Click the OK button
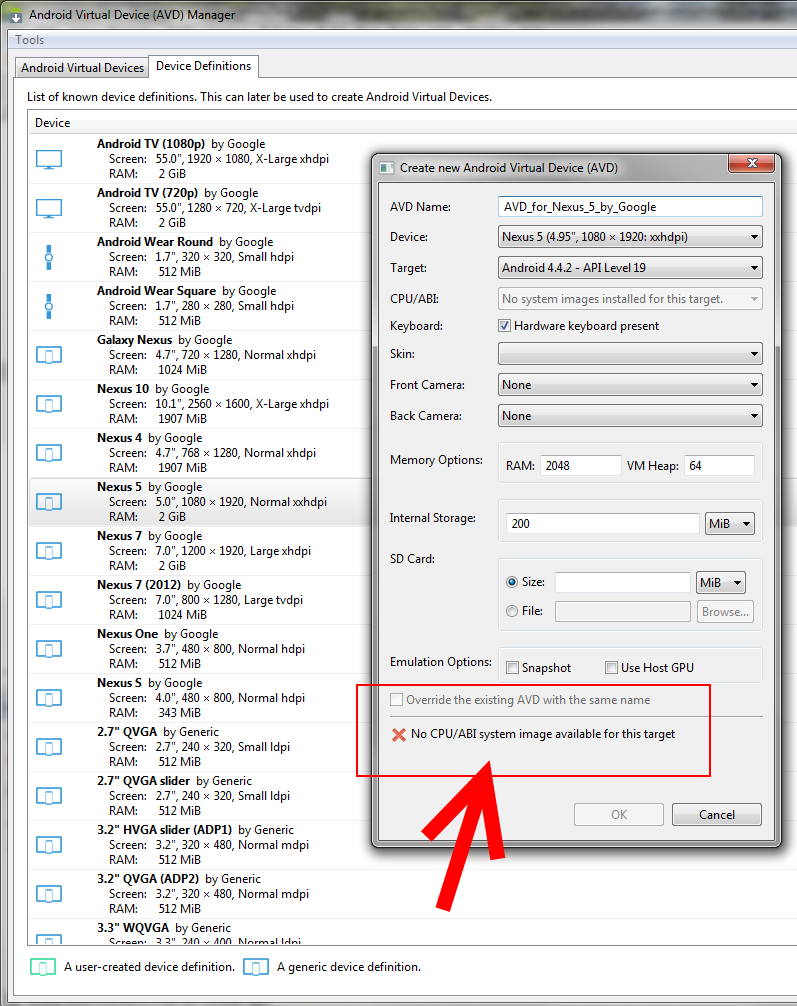Image resolution: width=797 pixels, height=1006 pixels. pyautogui.click(x=619, y=815)
